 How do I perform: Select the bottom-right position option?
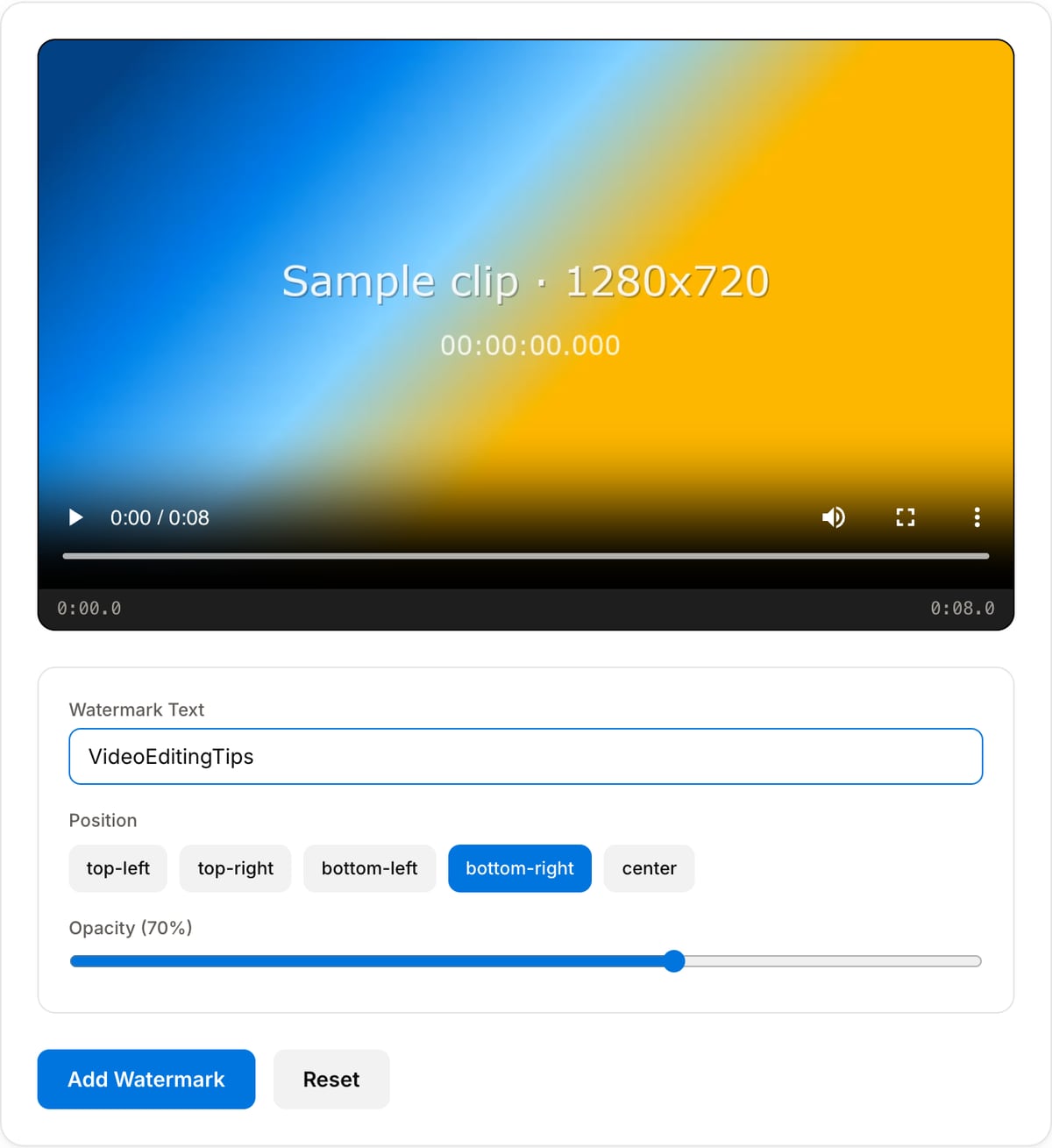520,868
